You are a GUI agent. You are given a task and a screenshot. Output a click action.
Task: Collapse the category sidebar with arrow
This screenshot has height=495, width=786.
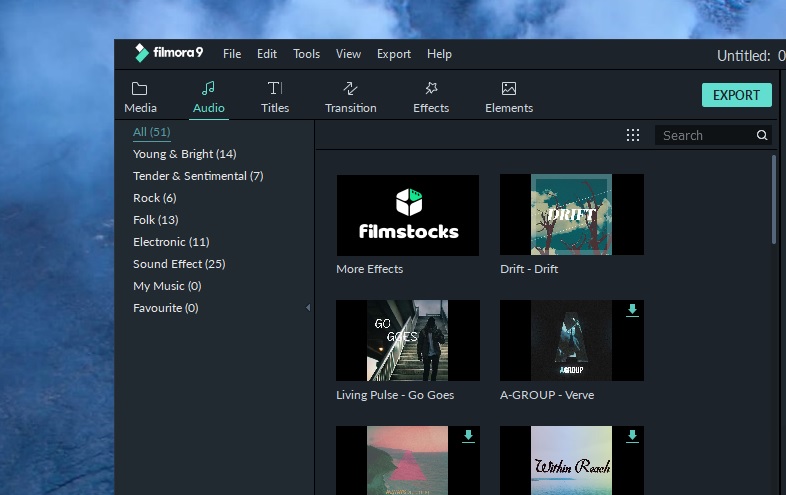(308, 307)
